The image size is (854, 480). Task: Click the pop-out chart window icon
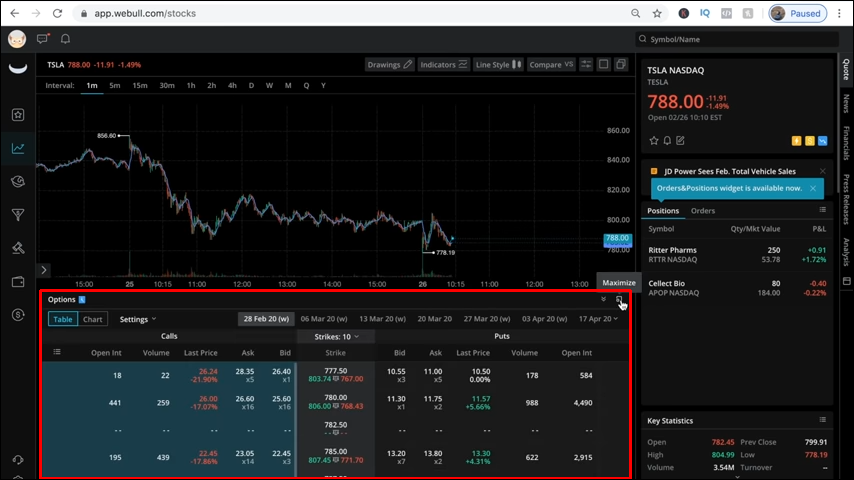pos(621,64)
